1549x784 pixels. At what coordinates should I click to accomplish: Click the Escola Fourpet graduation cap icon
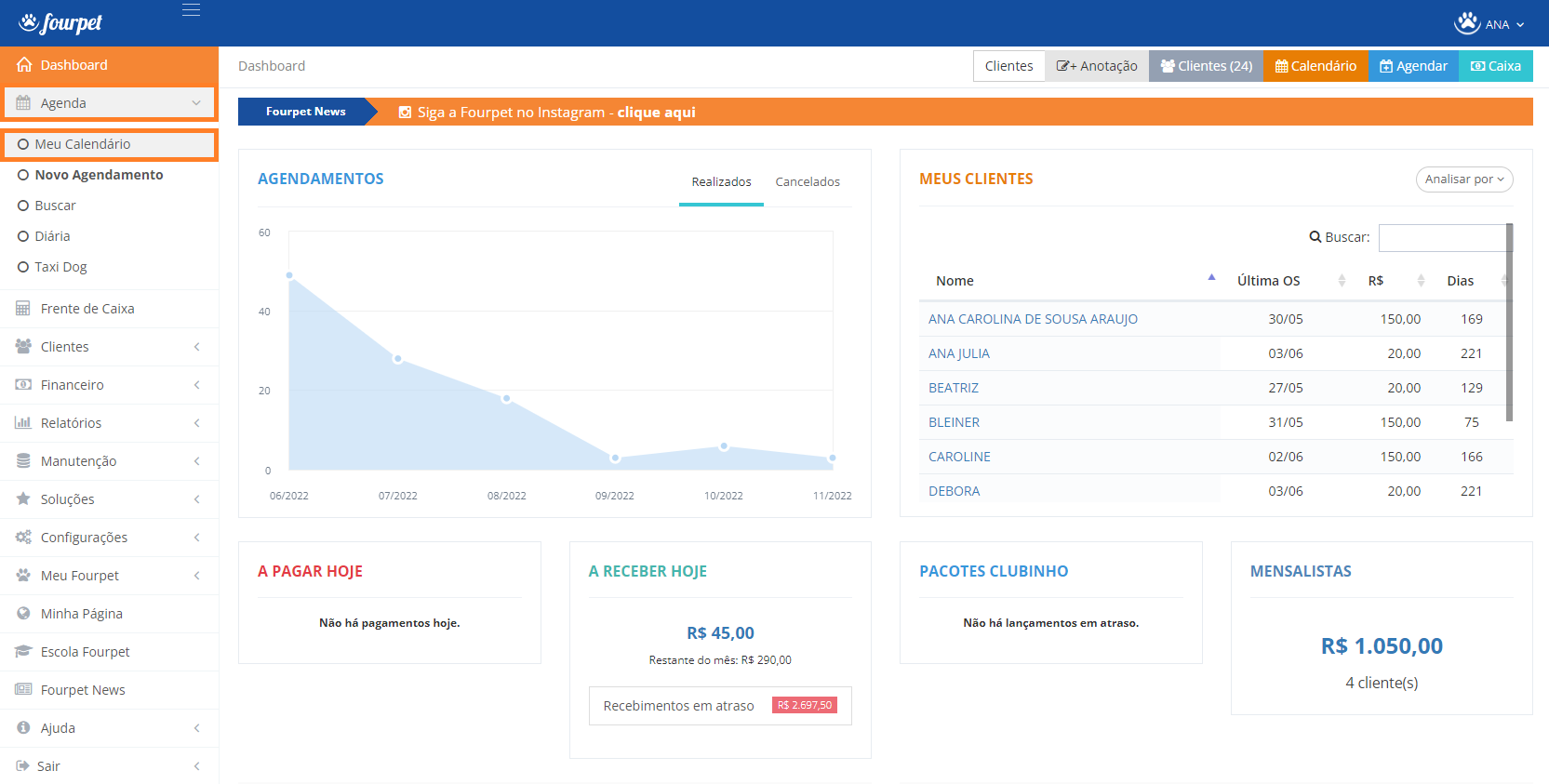(23, 652)
